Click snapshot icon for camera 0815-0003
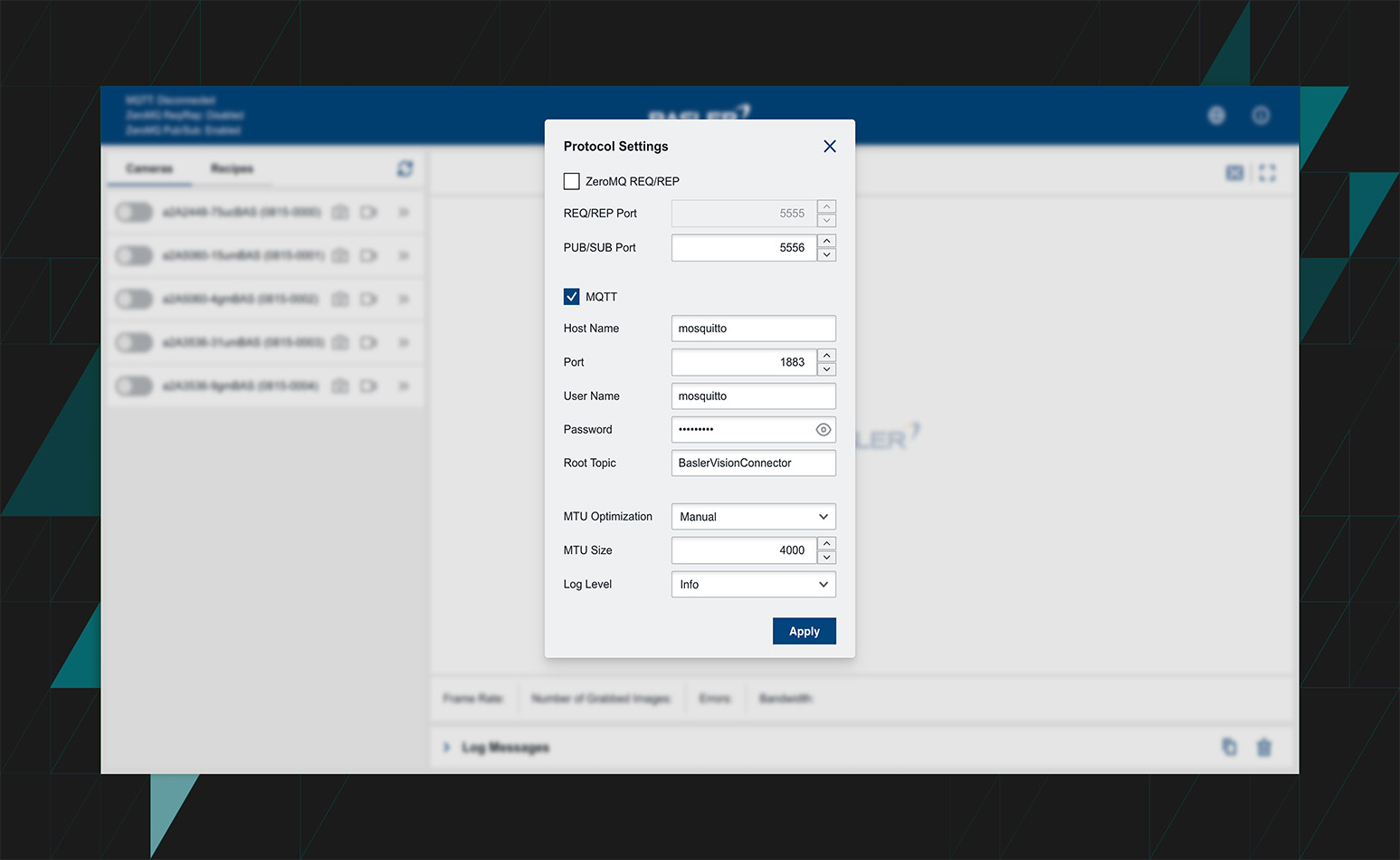The height and width of the screenshot is (860, 1400). [x=340, y=342]
